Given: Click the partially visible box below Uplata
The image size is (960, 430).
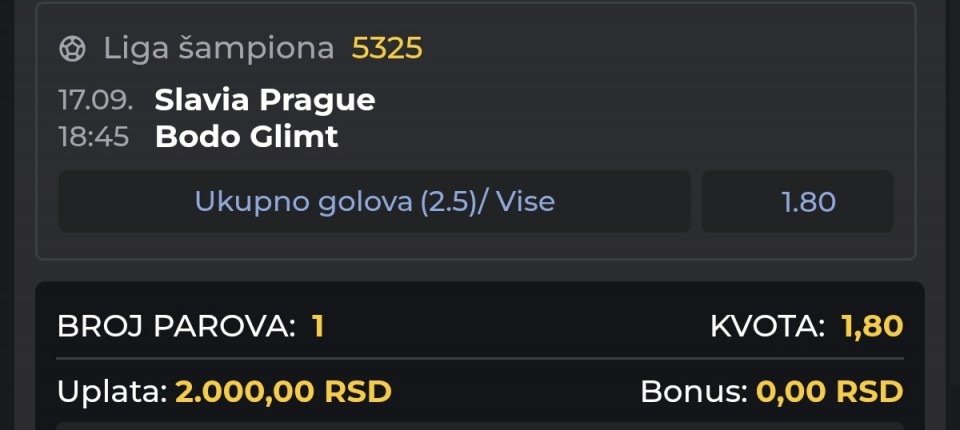Looking at the screenshot, I should [x=480, y=426].
